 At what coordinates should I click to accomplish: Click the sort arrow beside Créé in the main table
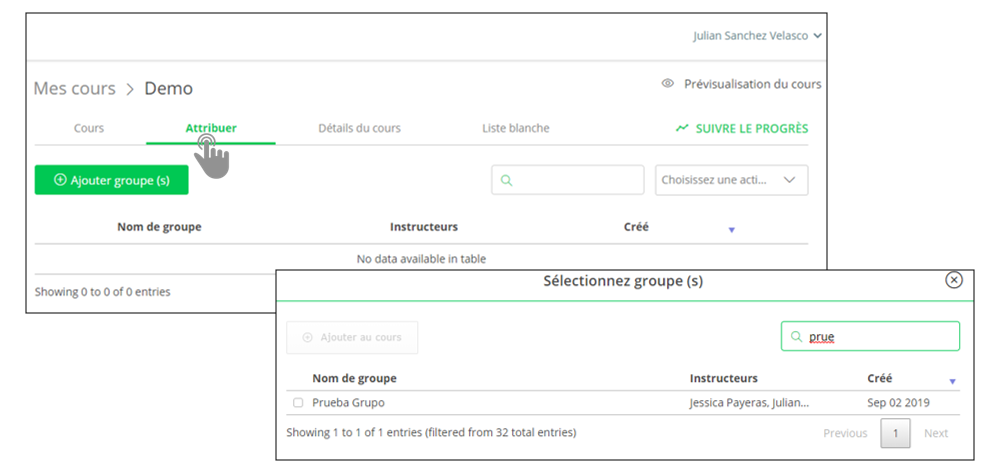[x=731, y=230]
